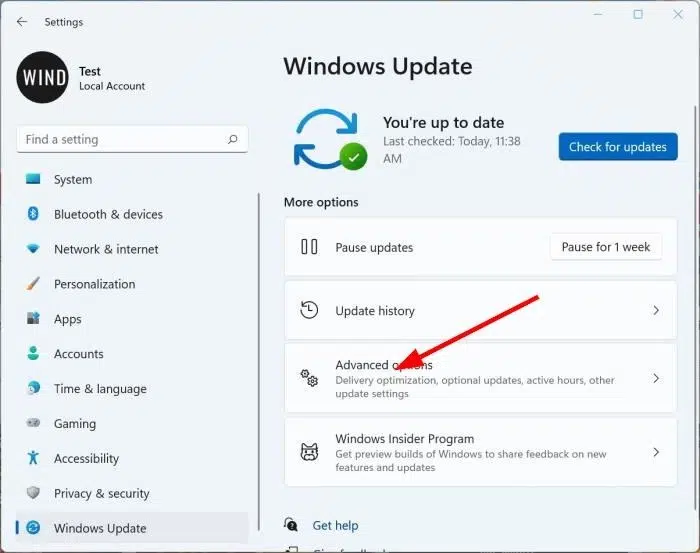
Task: Open Network & internet category
Action: pyautogui.click(x=132, y=249)
